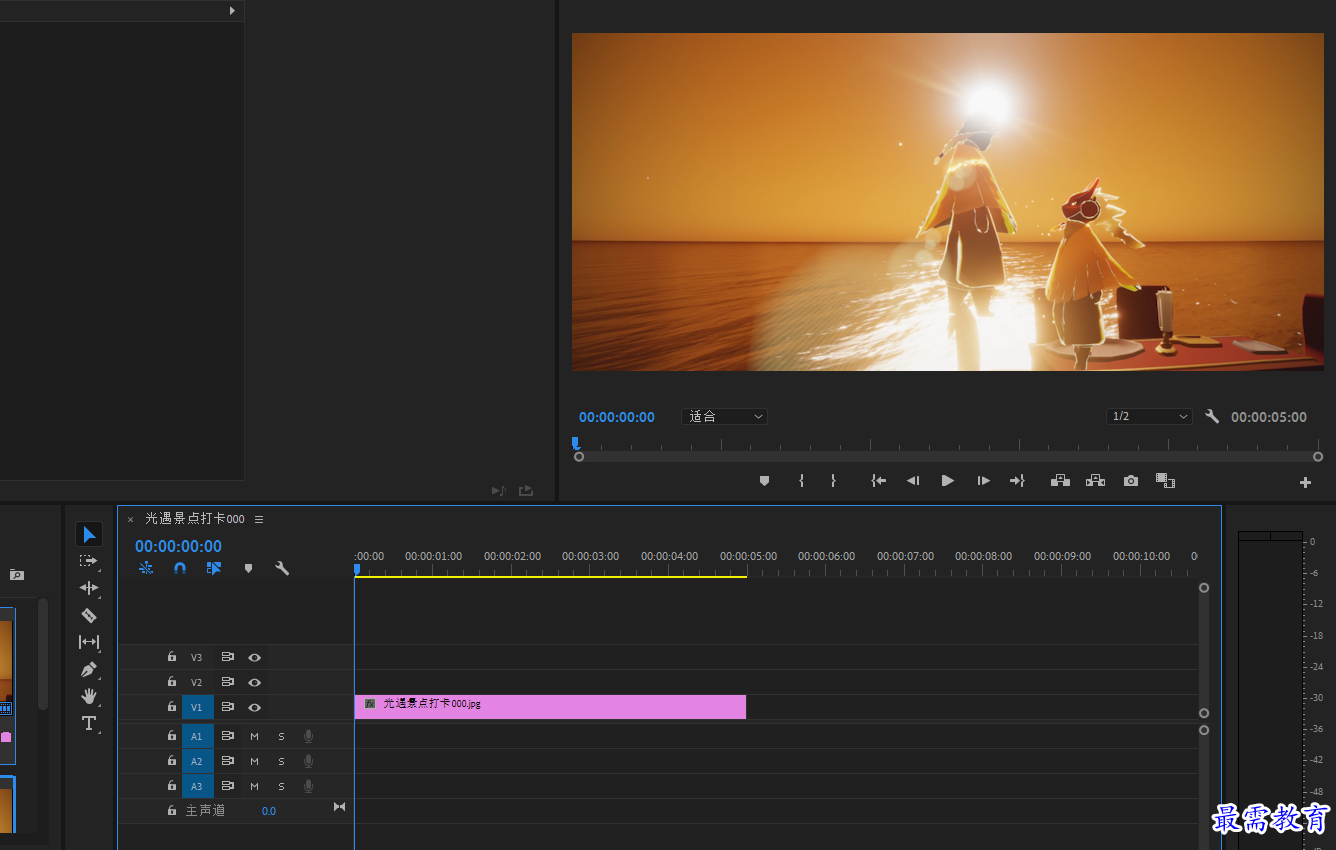Screen dimensions: 1336x850
Task: Click master track volume value 0.0
Action: click(269, 811)
